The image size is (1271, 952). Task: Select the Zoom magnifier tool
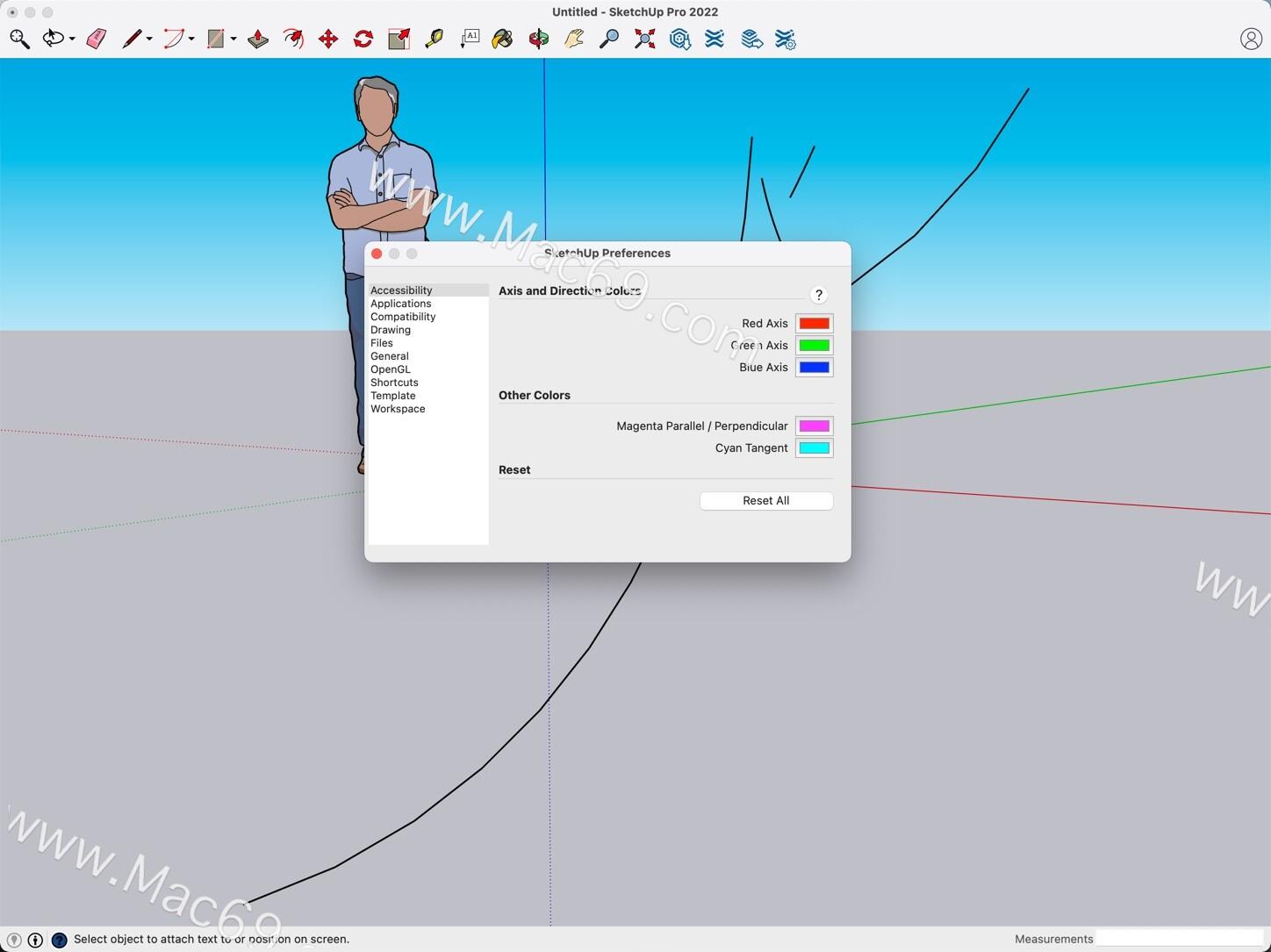coord(609,39)
